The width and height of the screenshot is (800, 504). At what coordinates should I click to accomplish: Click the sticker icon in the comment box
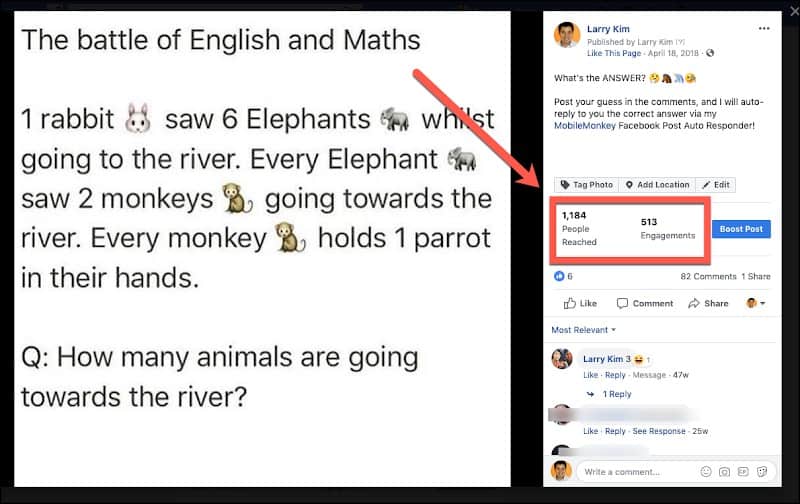point(762,472)
